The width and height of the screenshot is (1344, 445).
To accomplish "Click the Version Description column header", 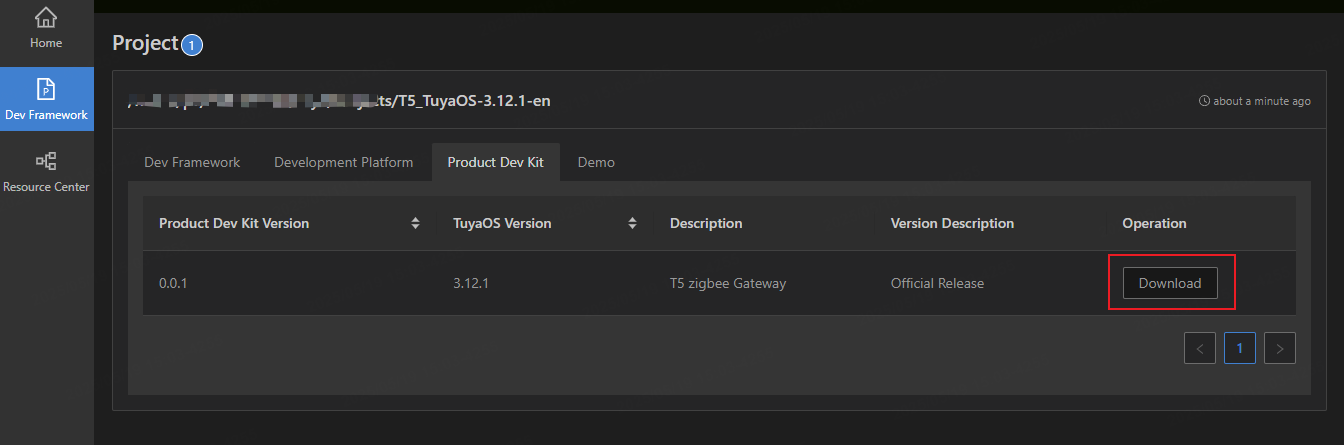I will [x=952, y=223].
